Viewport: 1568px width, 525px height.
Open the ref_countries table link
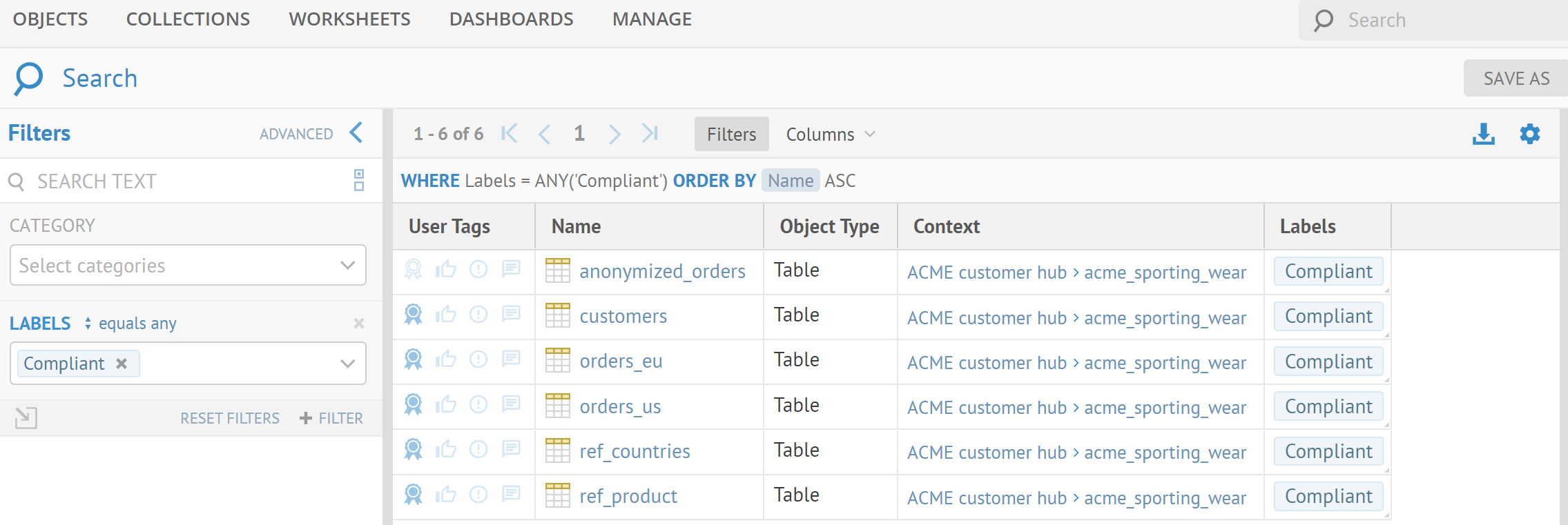coord(635,451)
